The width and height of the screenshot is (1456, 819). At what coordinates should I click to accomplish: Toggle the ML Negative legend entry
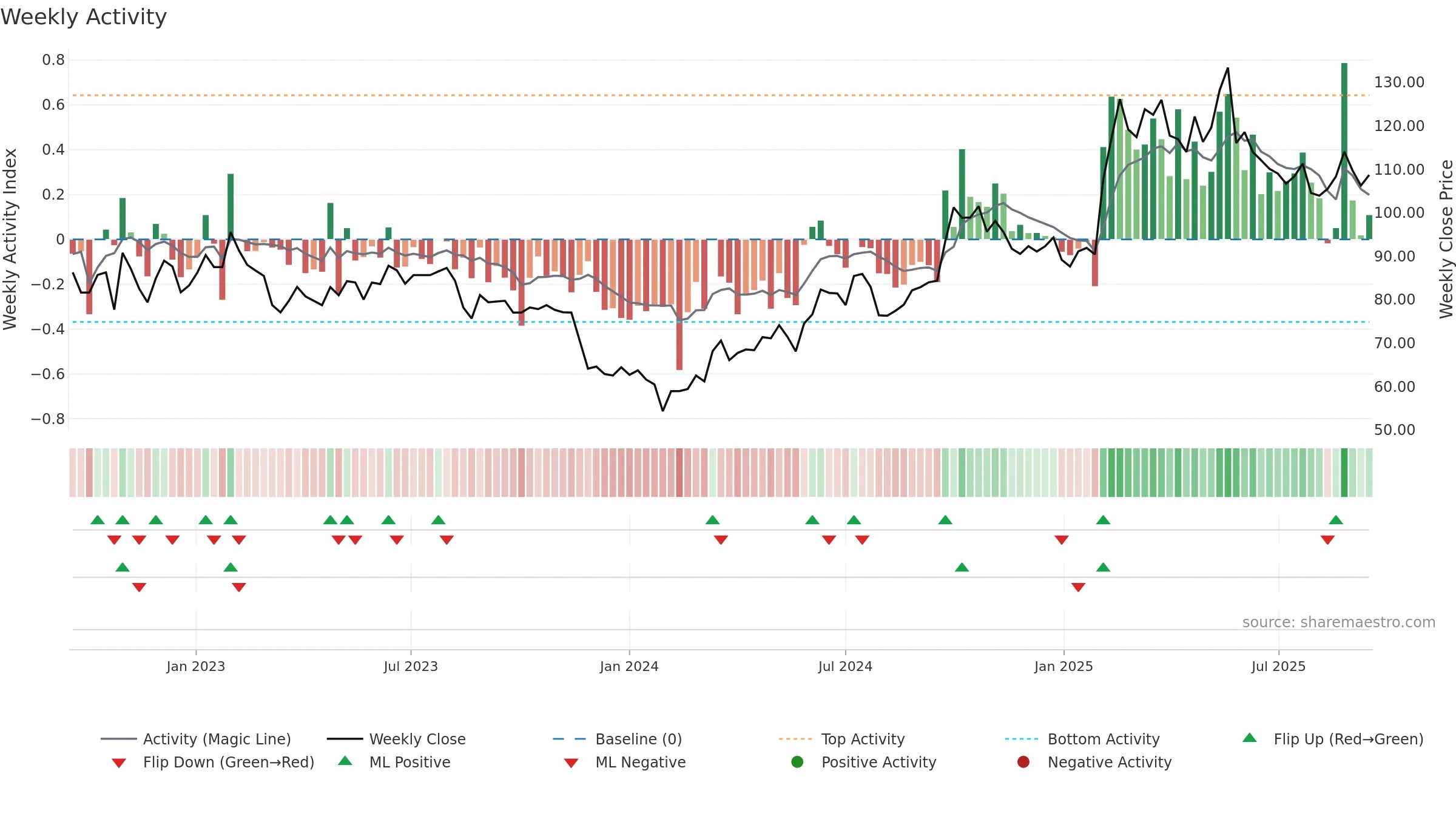624,762
